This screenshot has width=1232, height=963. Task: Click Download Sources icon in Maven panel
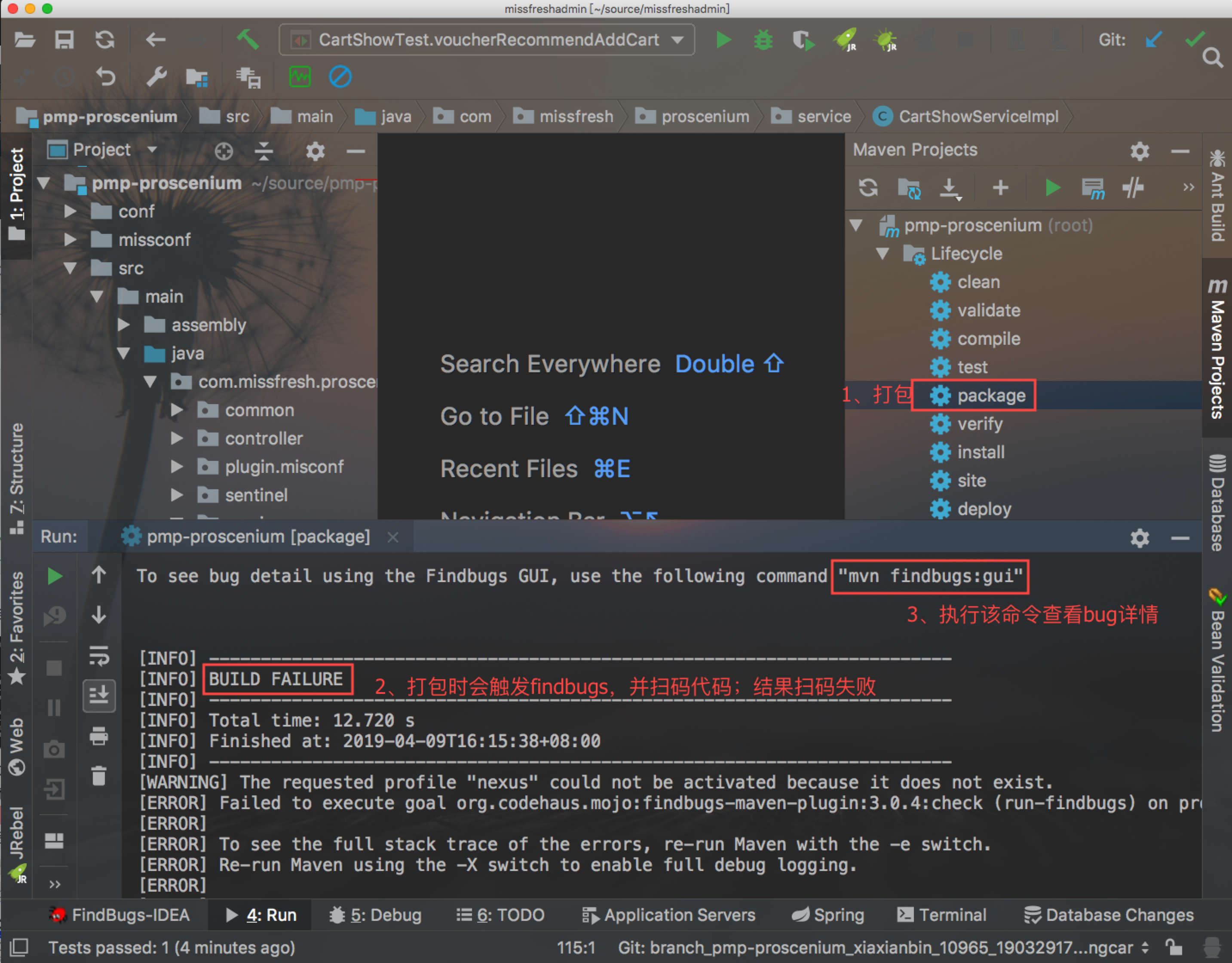[950, 188]
